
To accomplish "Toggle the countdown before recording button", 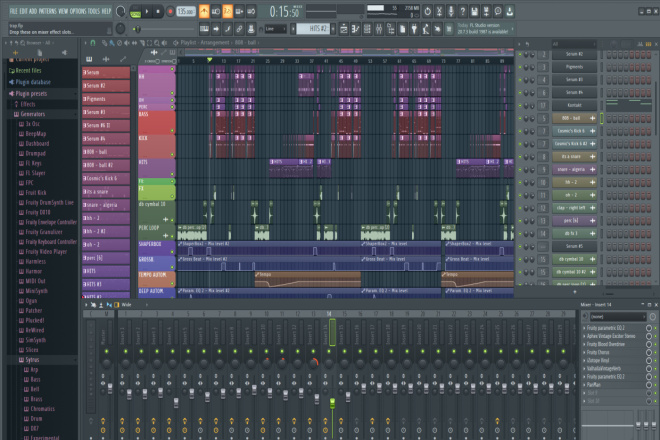I will [227, 12].
